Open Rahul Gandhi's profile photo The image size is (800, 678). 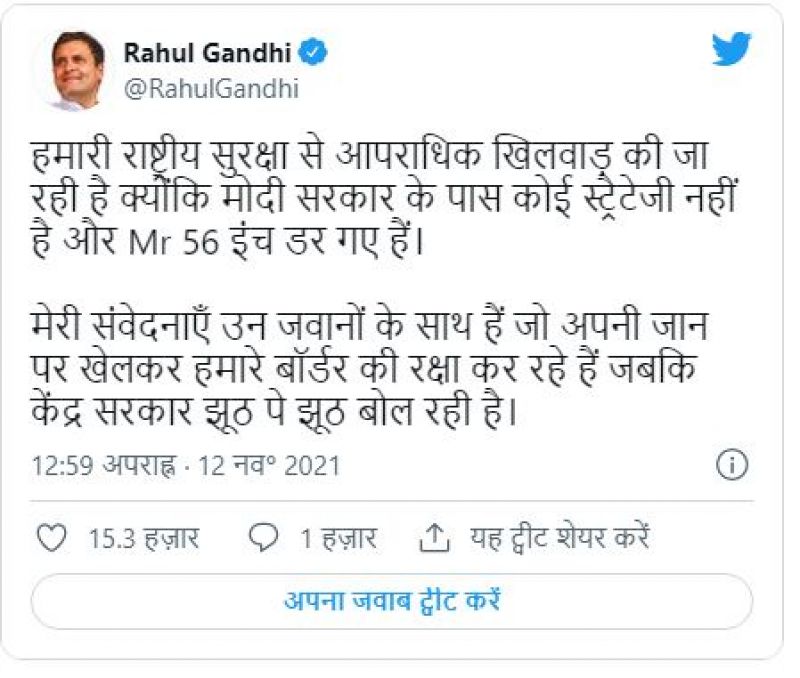pyautogui.click(x=76, y=68)
